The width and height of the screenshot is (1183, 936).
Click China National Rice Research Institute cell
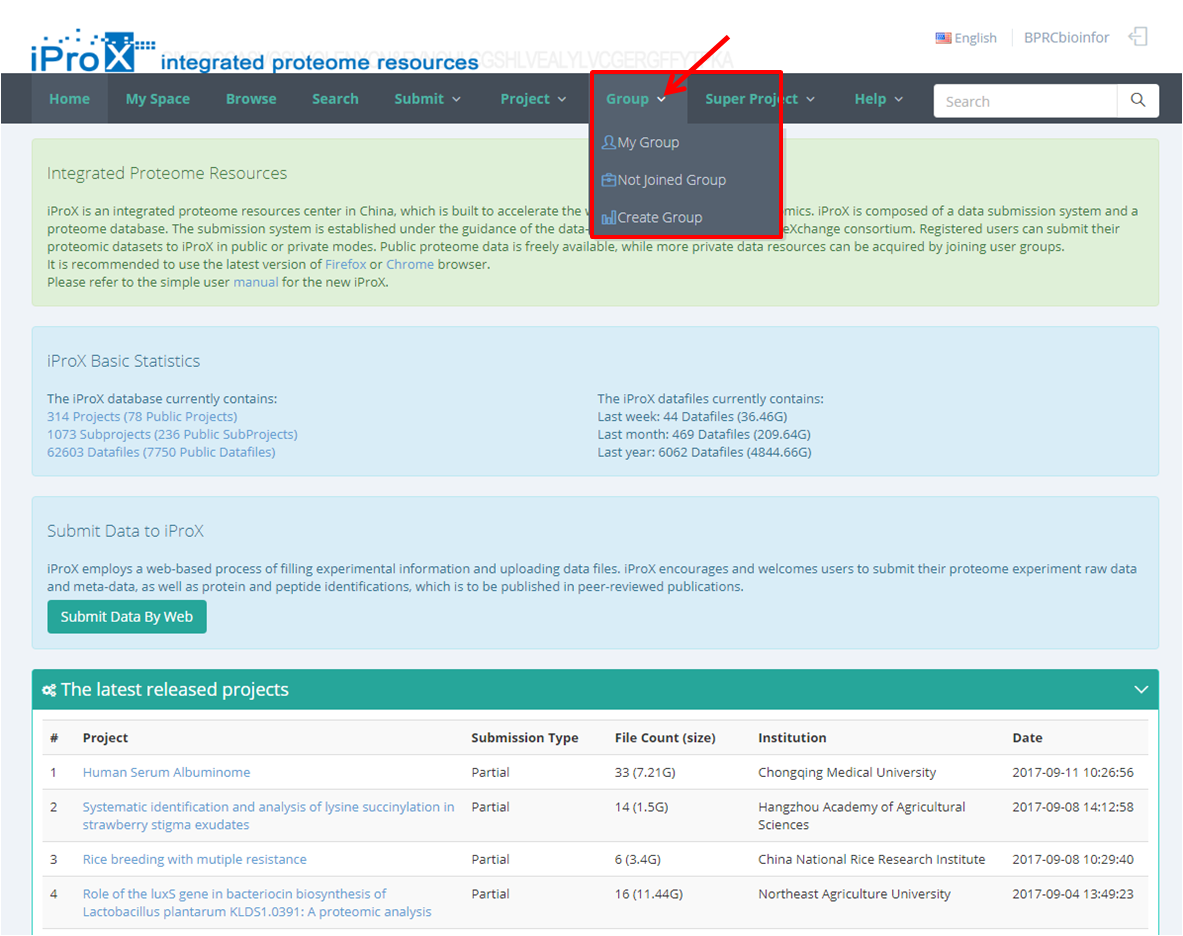[871, 860]
